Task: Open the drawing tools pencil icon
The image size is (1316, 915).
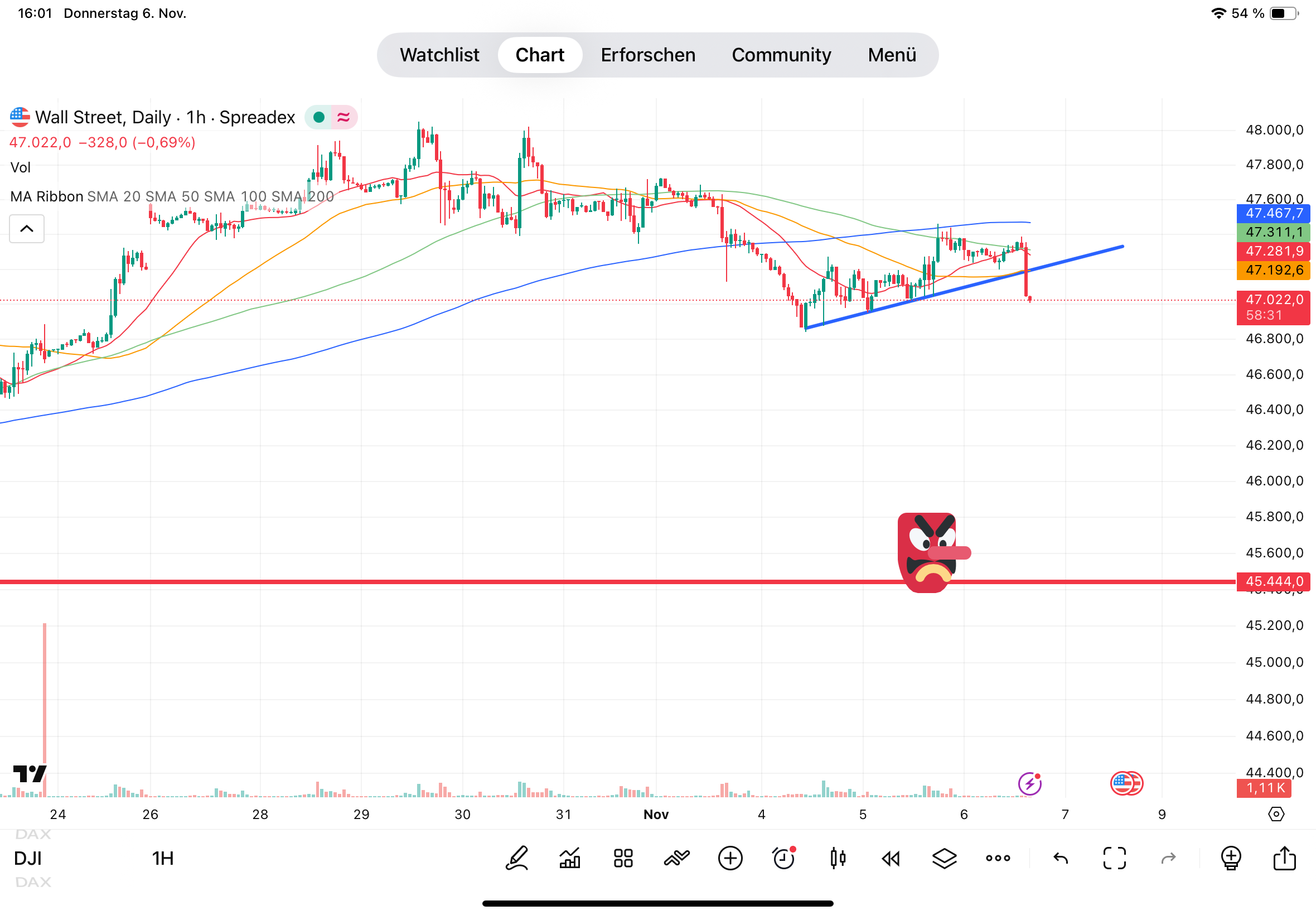Action: pyautogui.click(x=517, y=858)
